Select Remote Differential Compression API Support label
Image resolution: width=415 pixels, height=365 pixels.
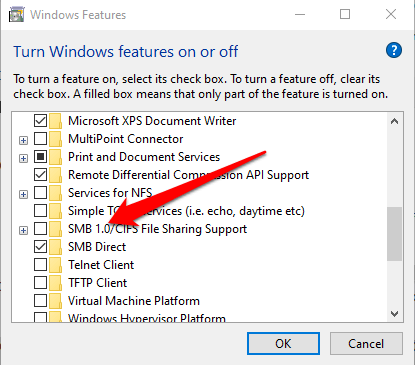pos(188,175)
